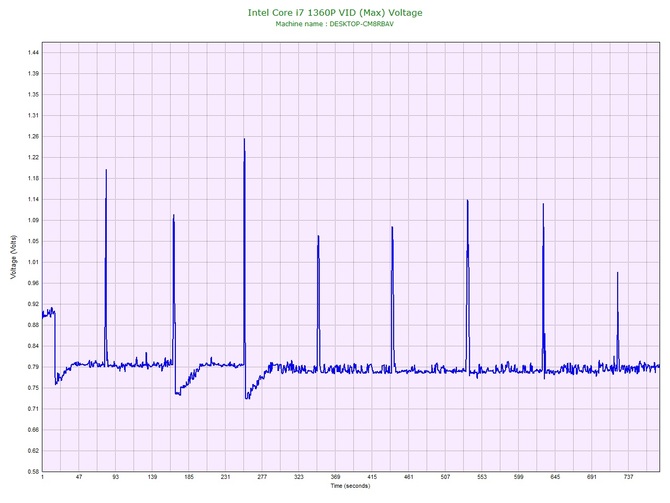Click the 0.71 value on the voltage axis
This screenshot has height=503, width=670.
pyautogui.click(x=33, y=409)
